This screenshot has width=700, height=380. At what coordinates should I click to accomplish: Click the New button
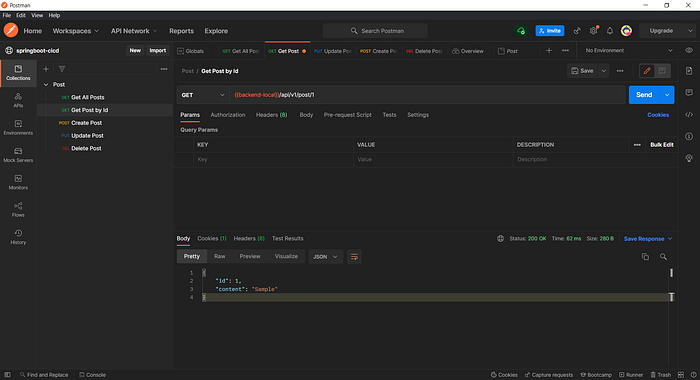135,50
